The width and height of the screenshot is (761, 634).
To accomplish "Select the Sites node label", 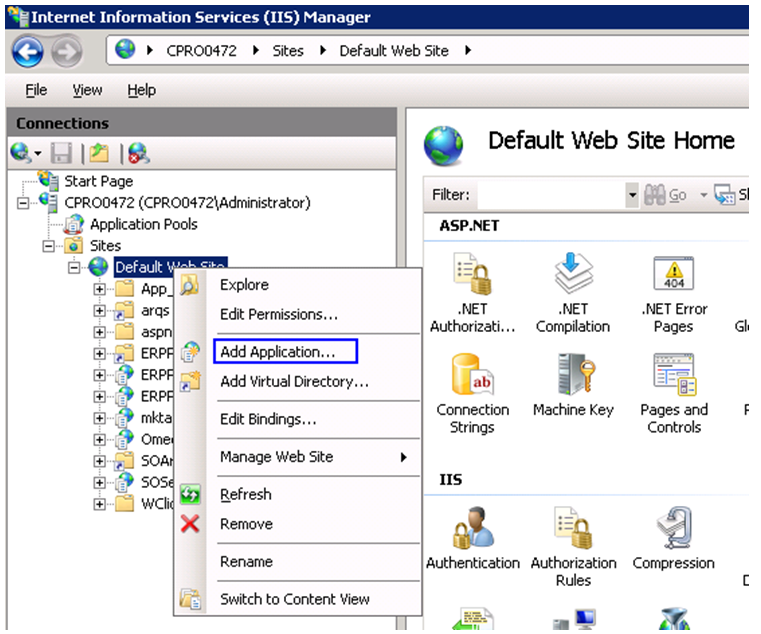I will [105, 246].
